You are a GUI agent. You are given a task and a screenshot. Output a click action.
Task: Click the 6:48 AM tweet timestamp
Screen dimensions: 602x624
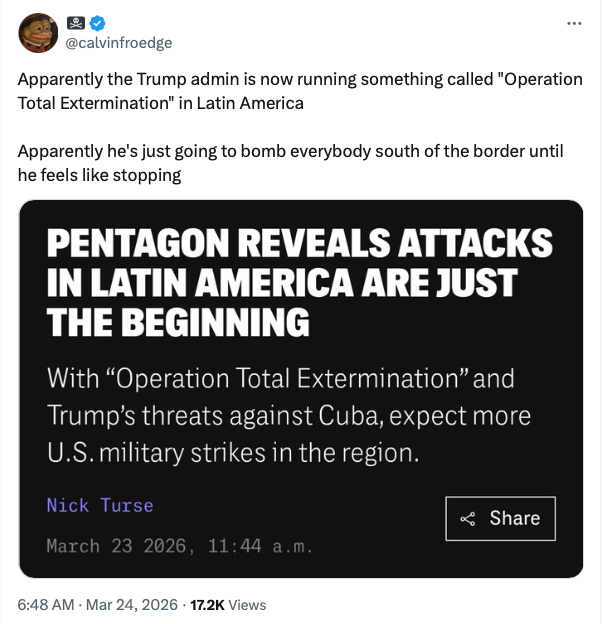[x=44, y=604]
